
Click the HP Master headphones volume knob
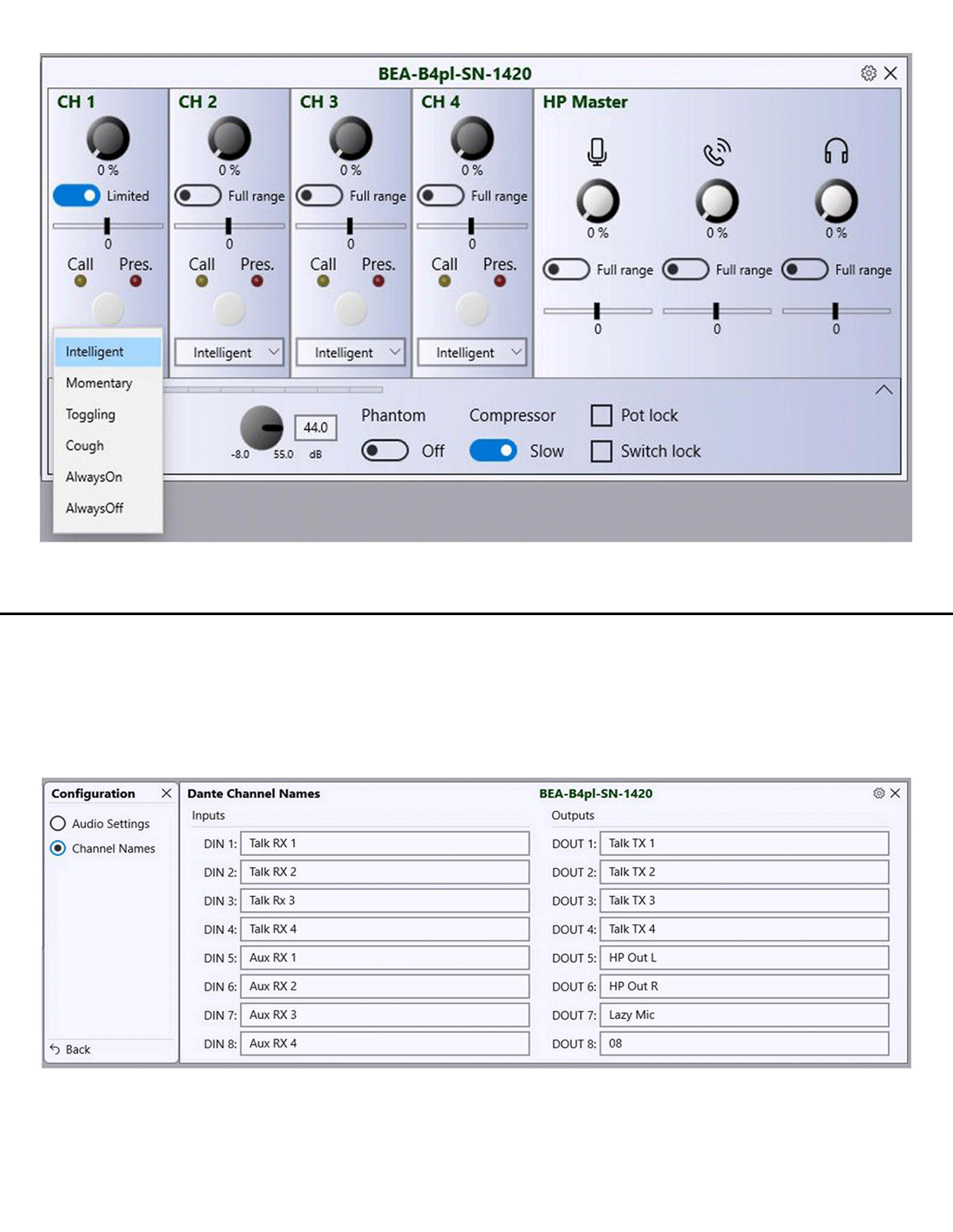(836, 201)
